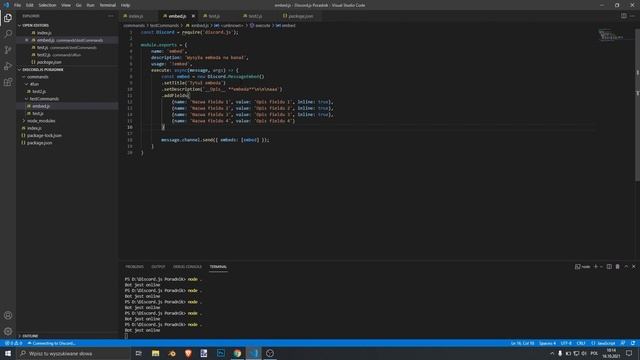The width and height of the screenshot is (640, 360).
Task: Click the new terminal plus icon
Action: tap(596, 267)
